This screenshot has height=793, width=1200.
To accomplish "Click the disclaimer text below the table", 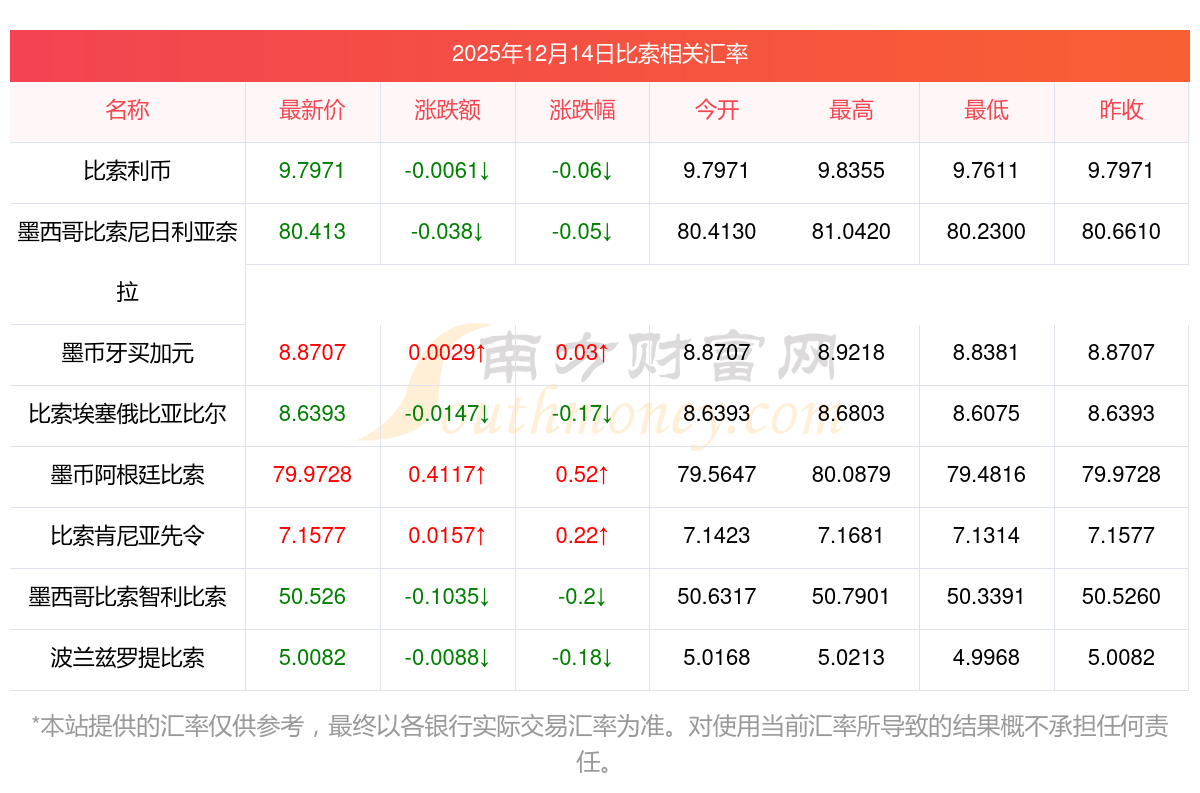I will (600, 744).
